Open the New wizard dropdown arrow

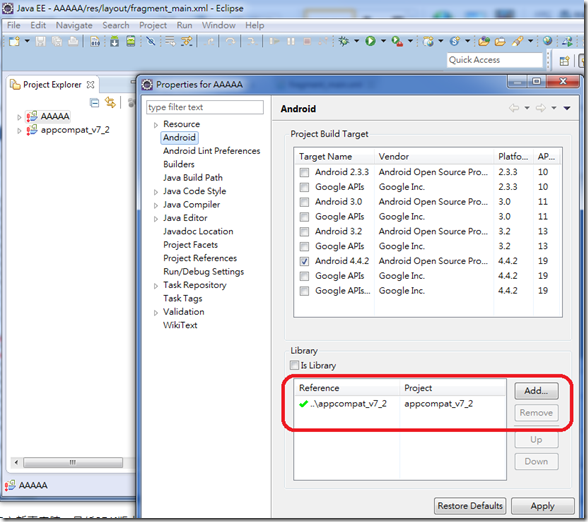pyautogui.click(x=27, y=41)
